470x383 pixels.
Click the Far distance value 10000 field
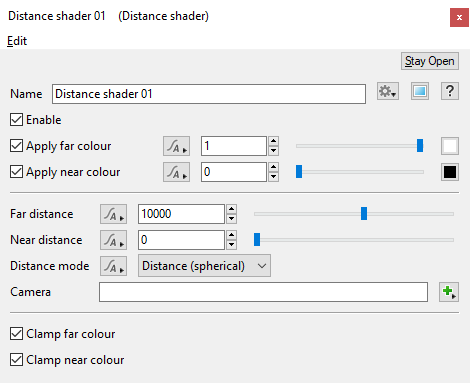coord(181,214)
